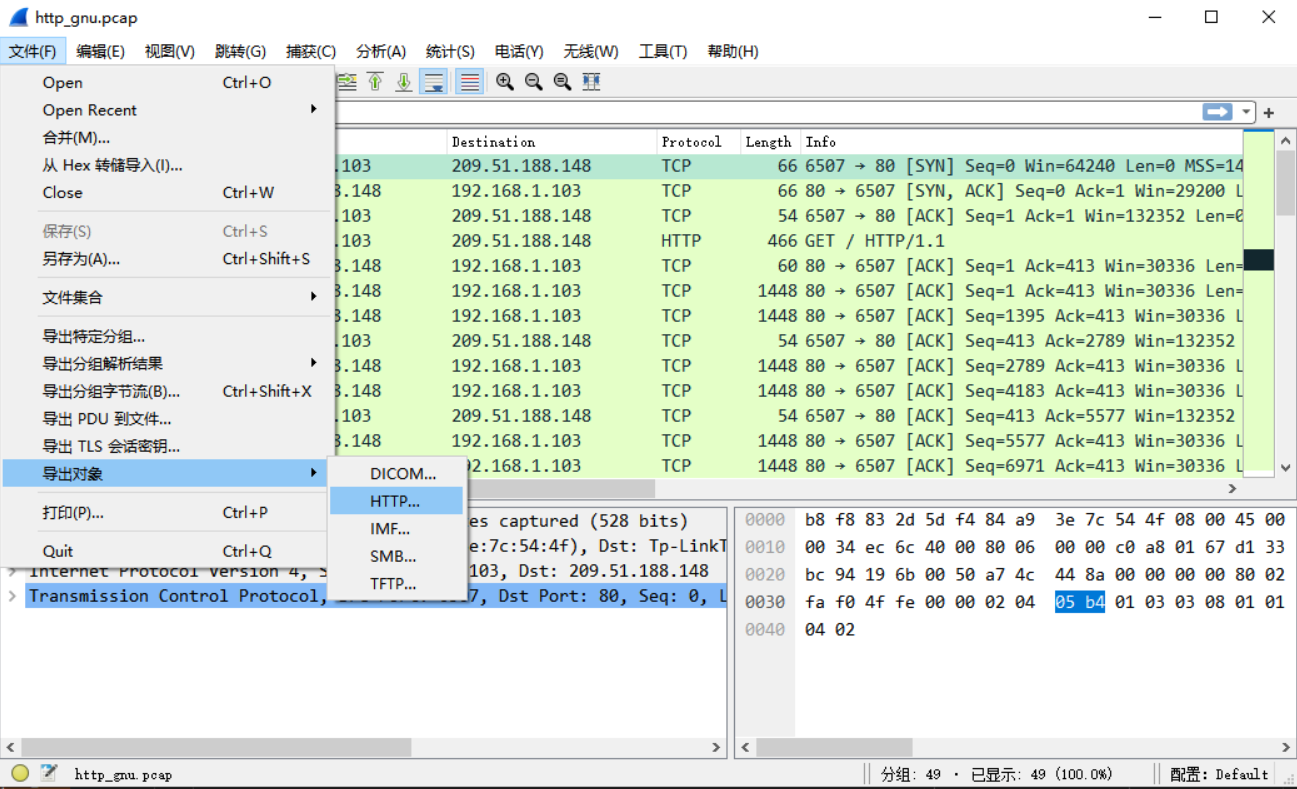Select the HTTP GET / HTTP/1.1 packet row
The height and width of the screenshot is (789, 1297).
[x=788, y=241]
